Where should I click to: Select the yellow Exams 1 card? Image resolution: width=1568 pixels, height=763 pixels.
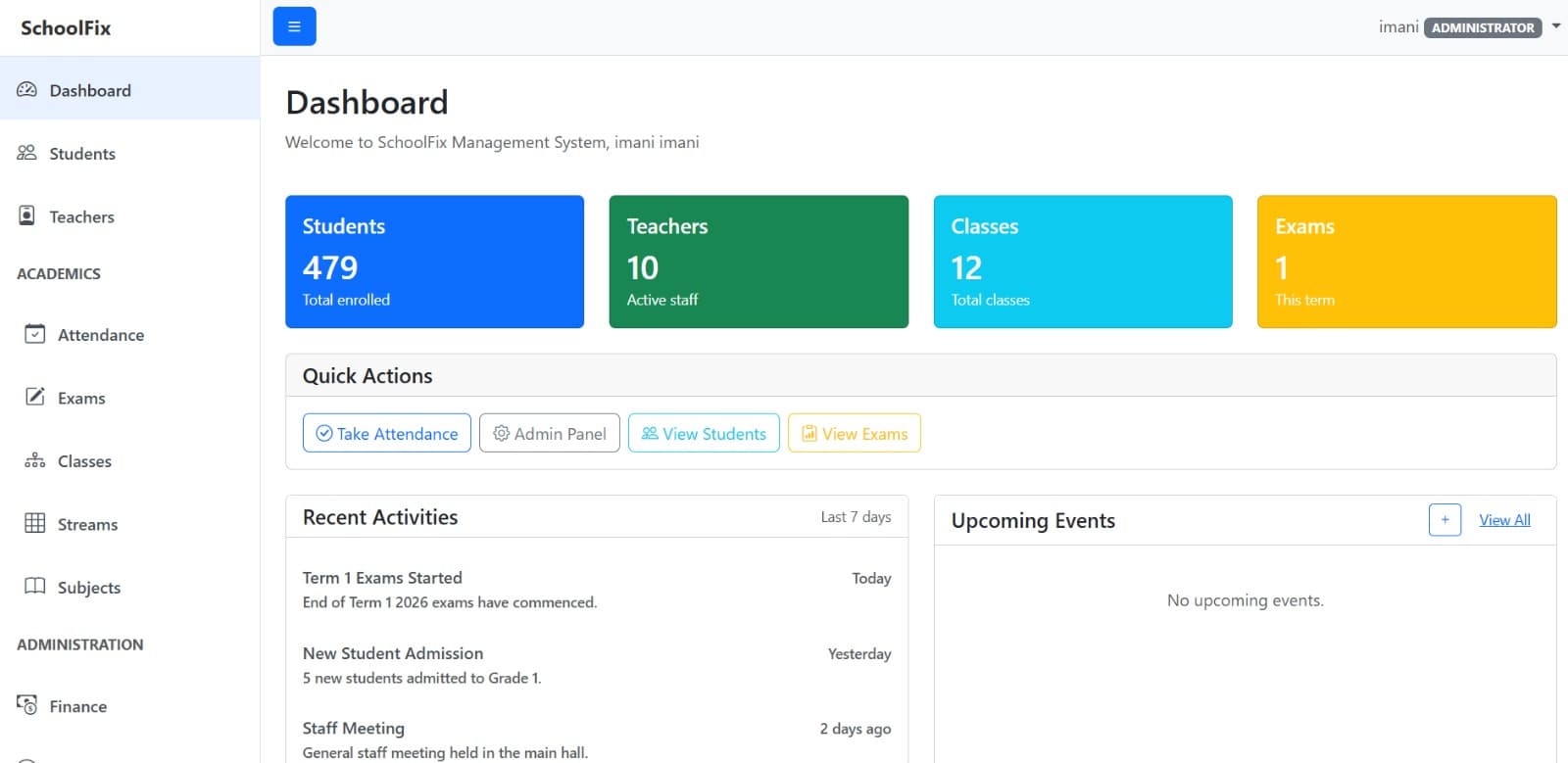click(1407, 262)
